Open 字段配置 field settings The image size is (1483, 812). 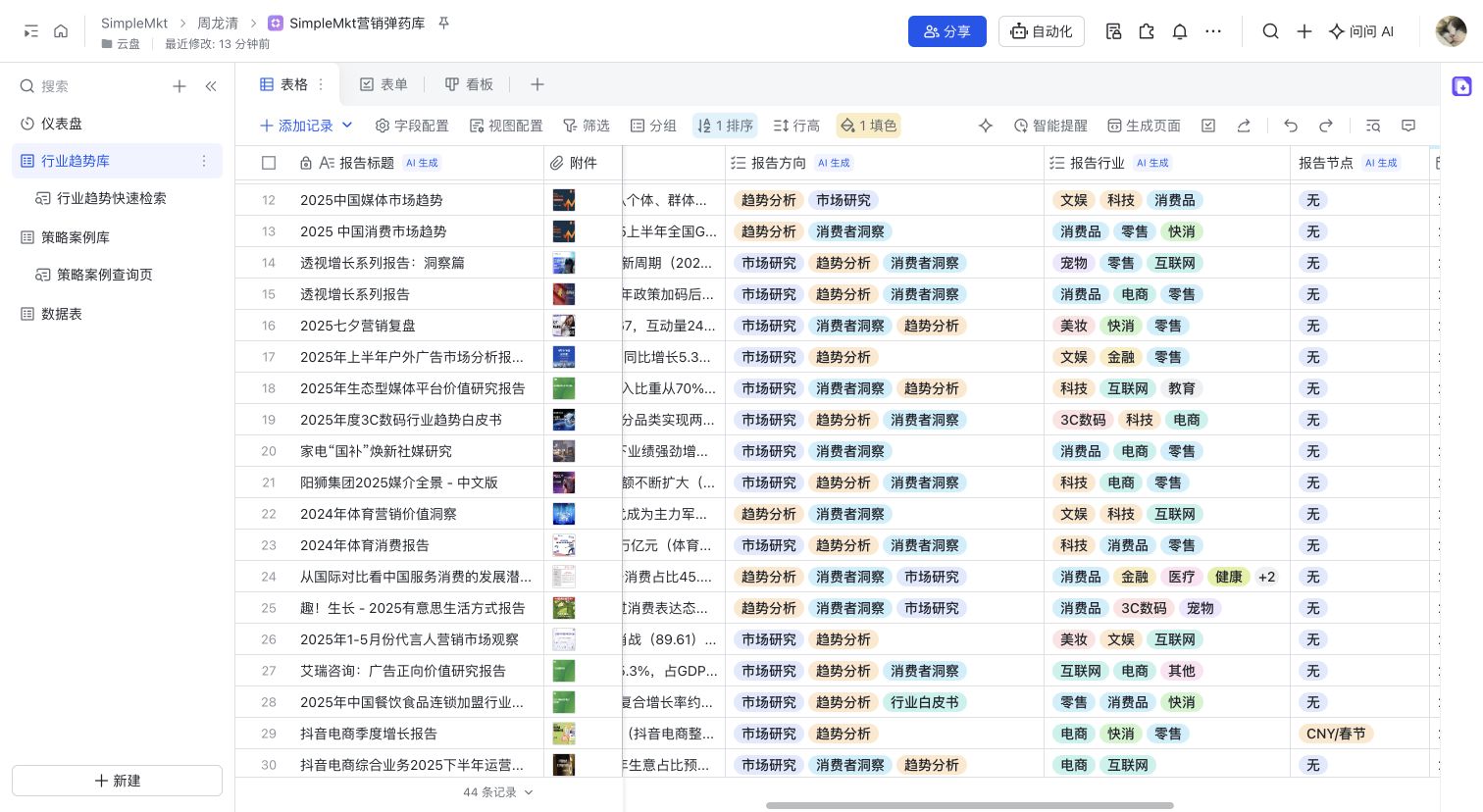pyautogui.click(x=412, y=126)
